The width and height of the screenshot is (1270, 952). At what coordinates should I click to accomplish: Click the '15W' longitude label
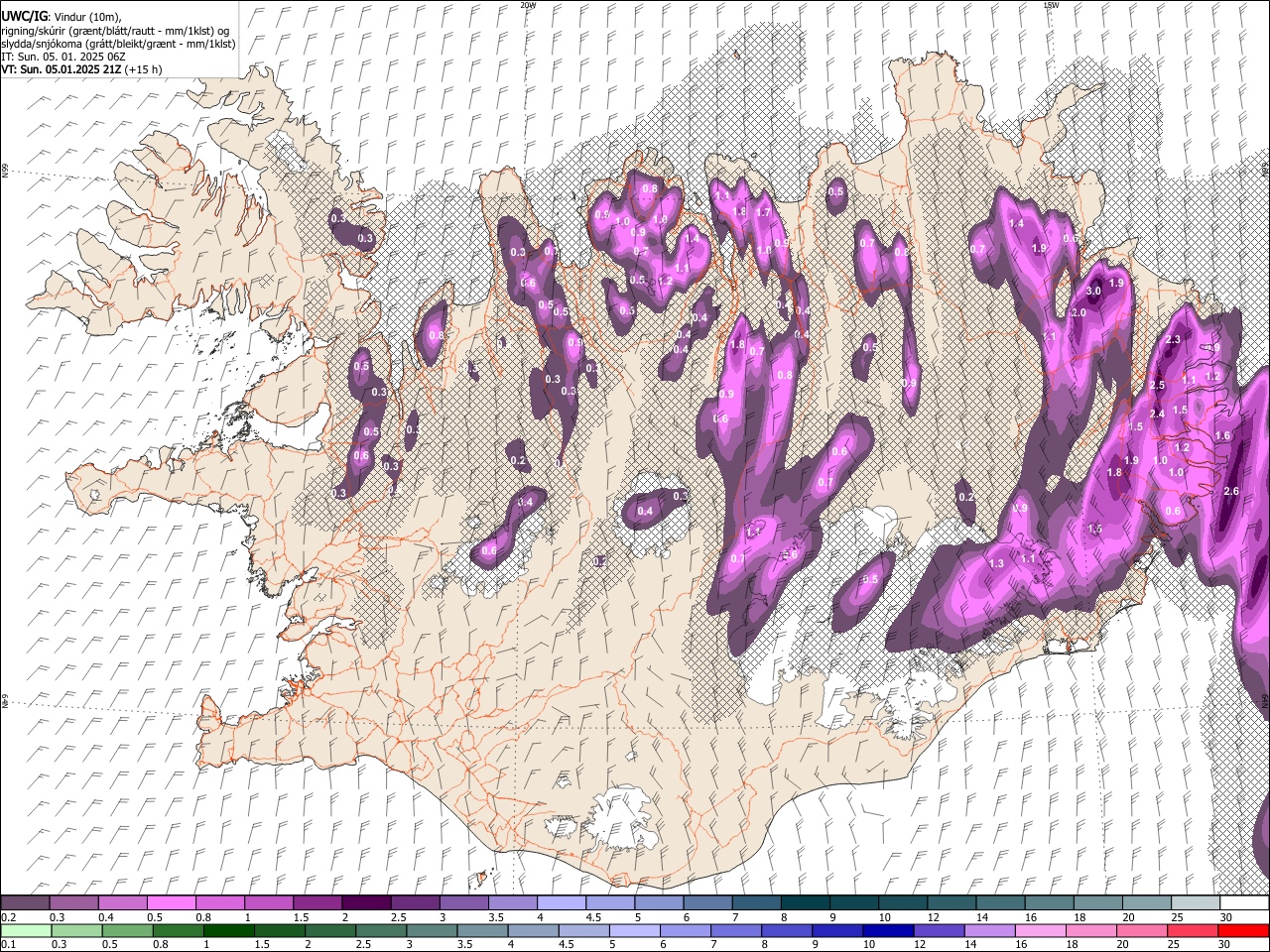point(1051,5)
